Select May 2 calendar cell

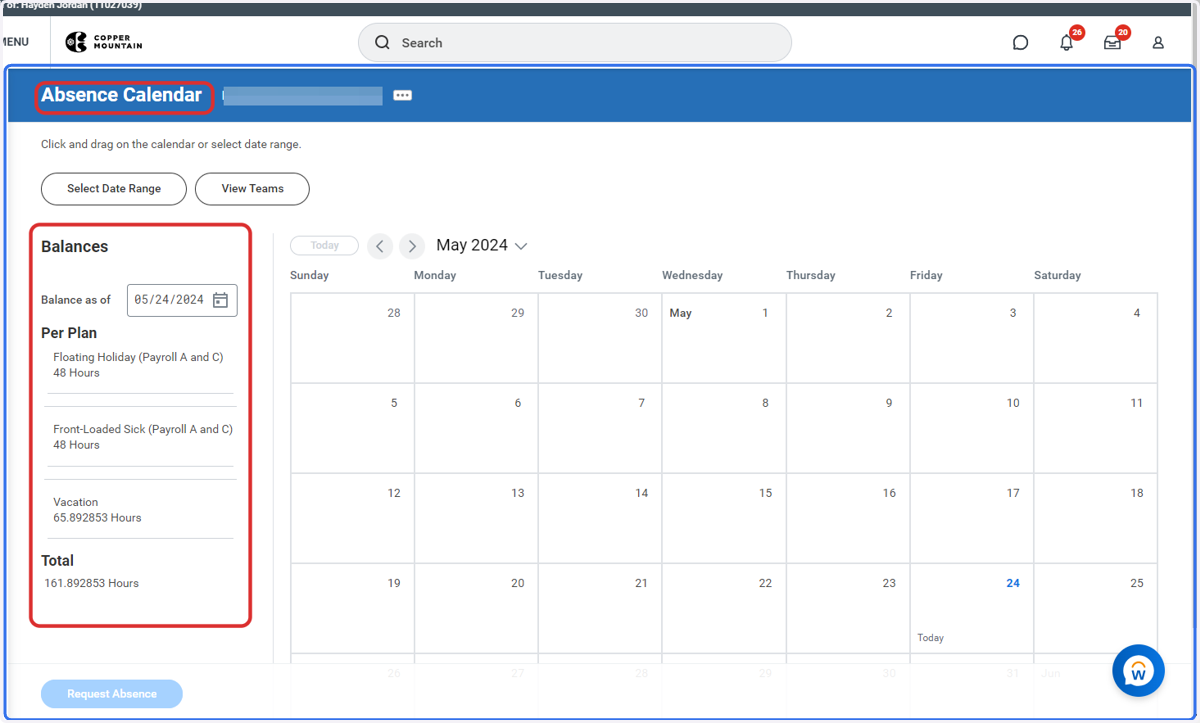[x=847, y=338]
